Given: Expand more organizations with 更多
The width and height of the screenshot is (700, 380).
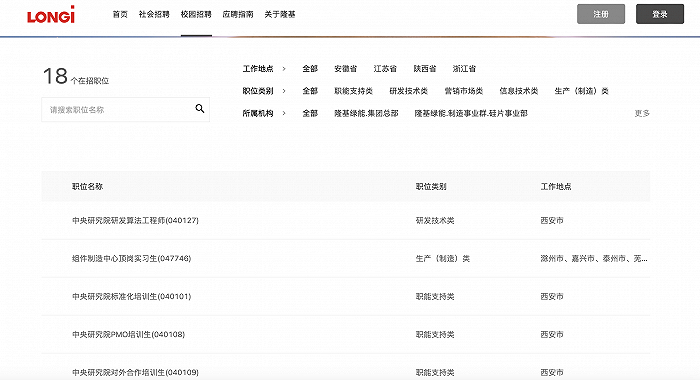Looking at the screenshot, I should (x=642, y=113).
